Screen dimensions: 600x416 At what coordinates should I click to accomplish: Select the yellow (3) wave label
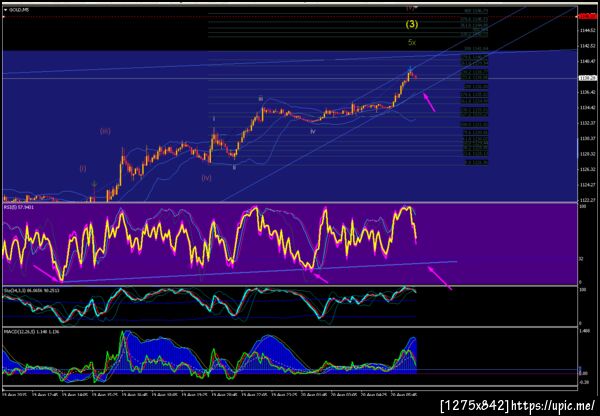click(x=412, y=24)
